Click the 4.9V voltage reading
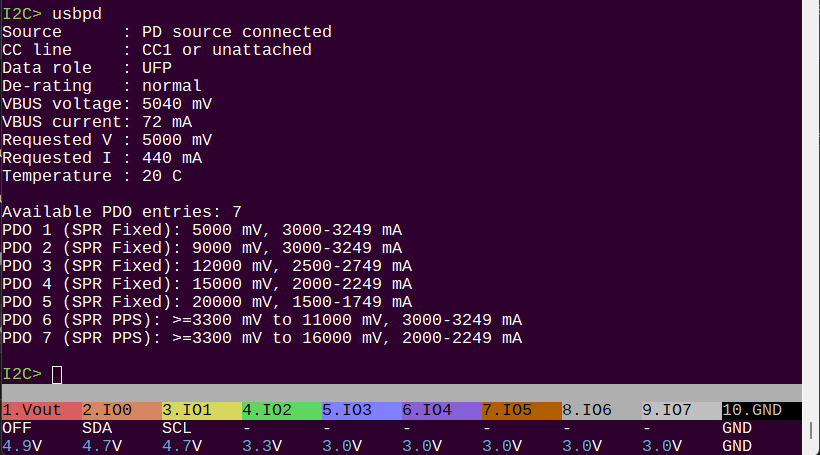This screenshot has width=820, height=455. (x=22, y=445)
